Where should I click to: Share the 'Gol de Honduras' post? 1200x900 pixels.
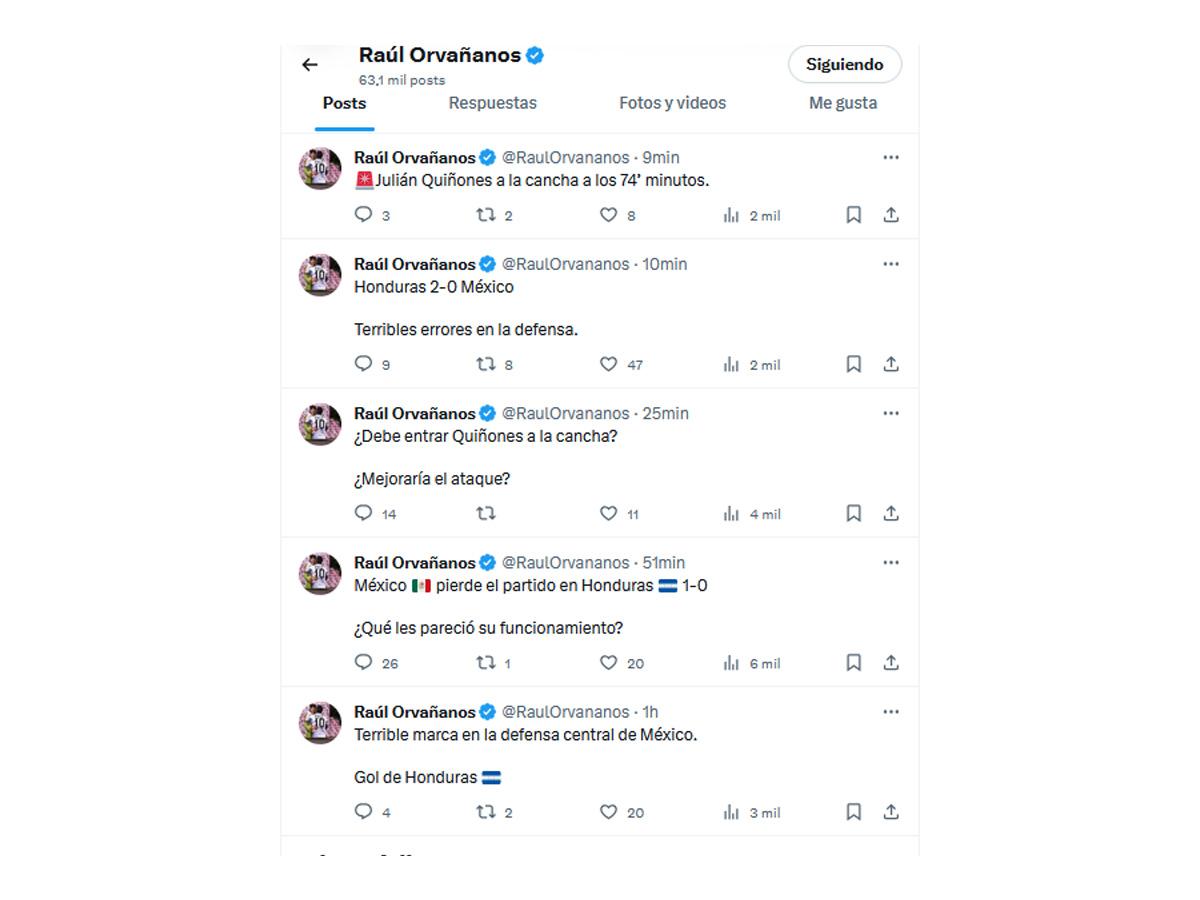click(891, 812)
